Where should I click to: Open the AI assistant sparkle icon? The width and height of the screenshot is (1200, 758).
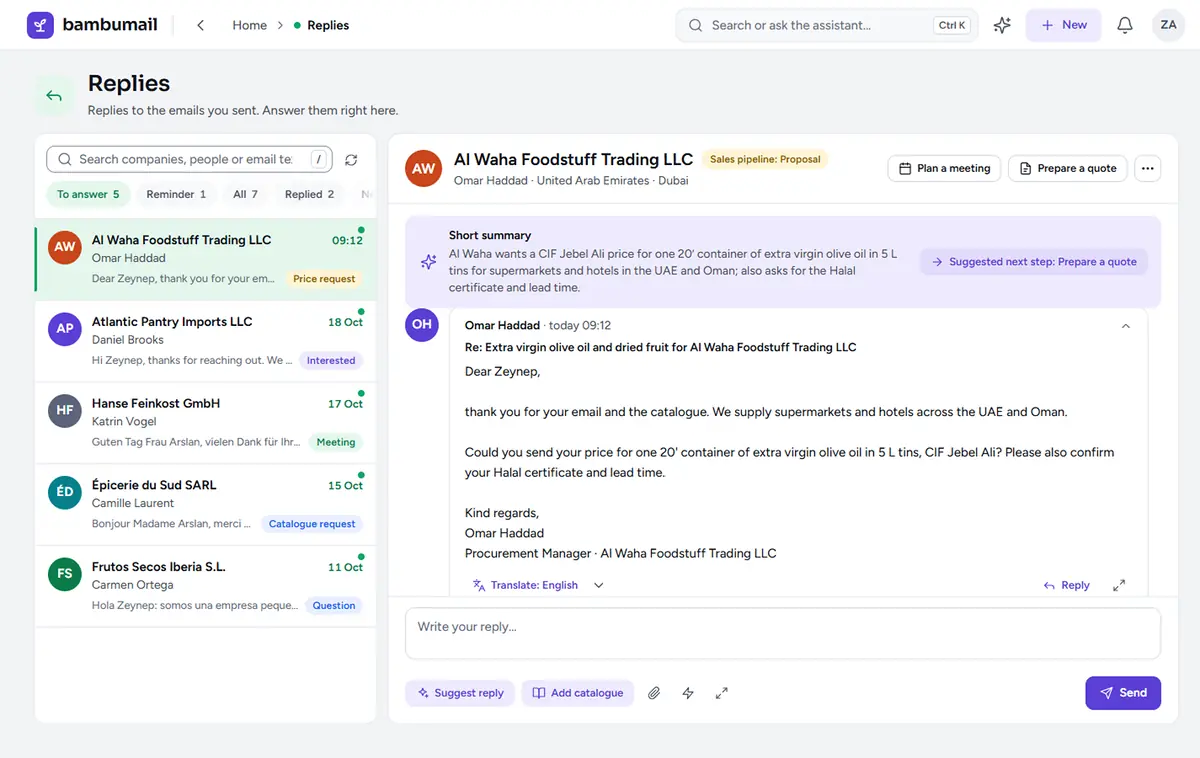[1002, 25]
